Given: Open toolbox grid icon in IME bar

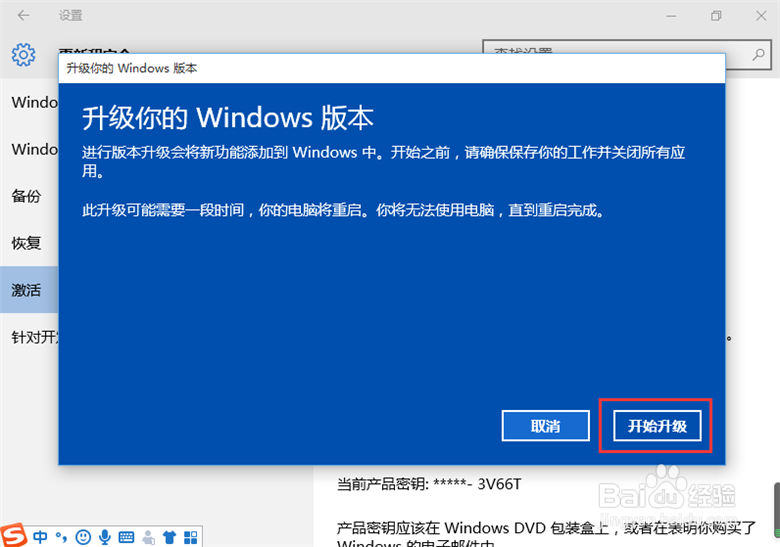Looking at the screenshot, I should pyautogui.click(x=191, y=537).
